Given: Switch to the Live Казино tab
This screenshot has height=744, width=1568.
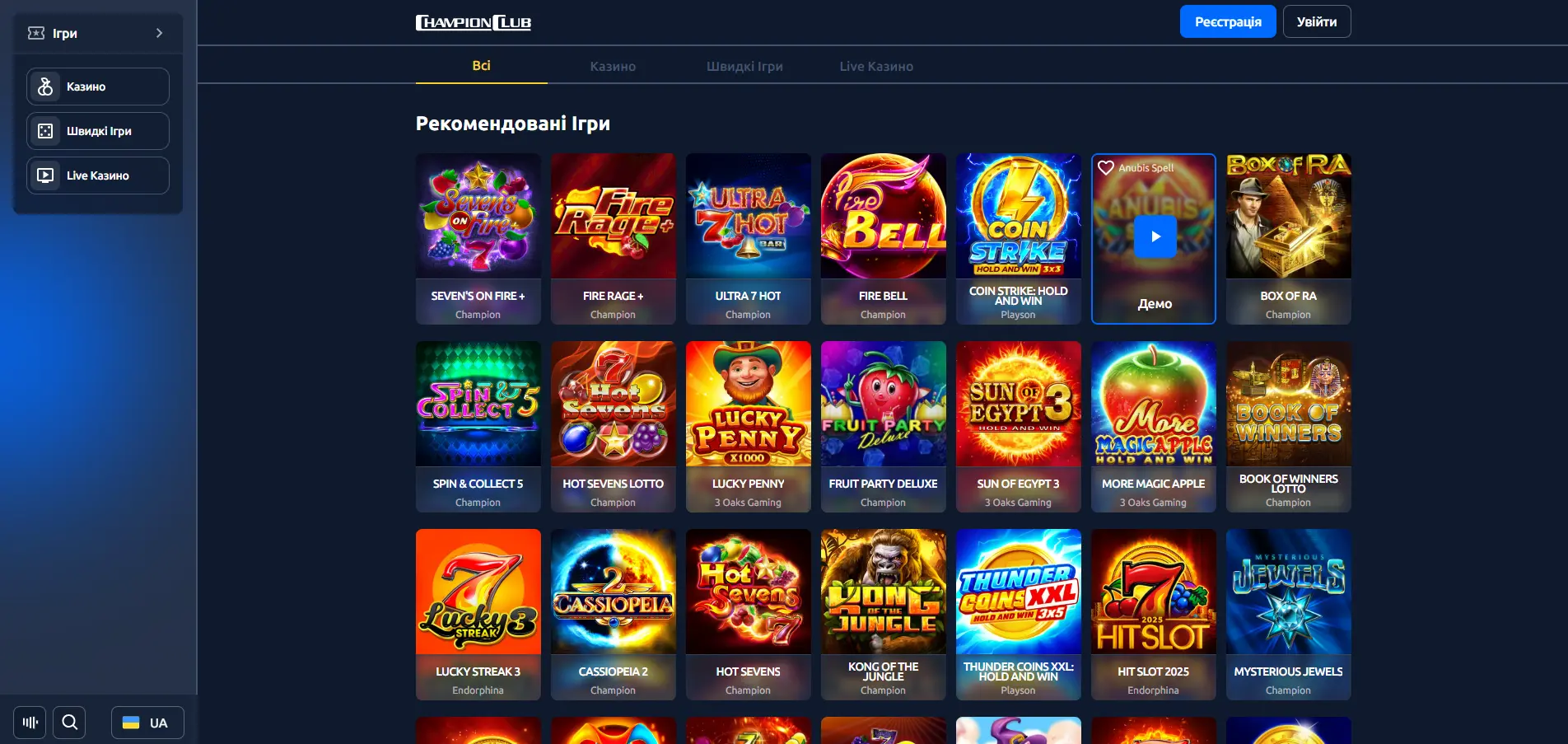Looking at the screenshot, I should click(x=876, y=66).
